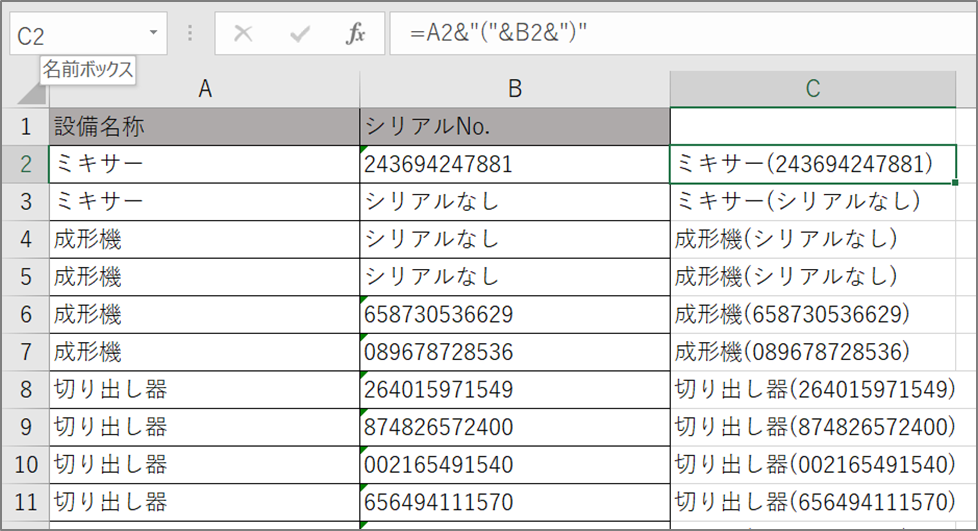Click the formula bar resize dots handle

[x=190, y=34]
